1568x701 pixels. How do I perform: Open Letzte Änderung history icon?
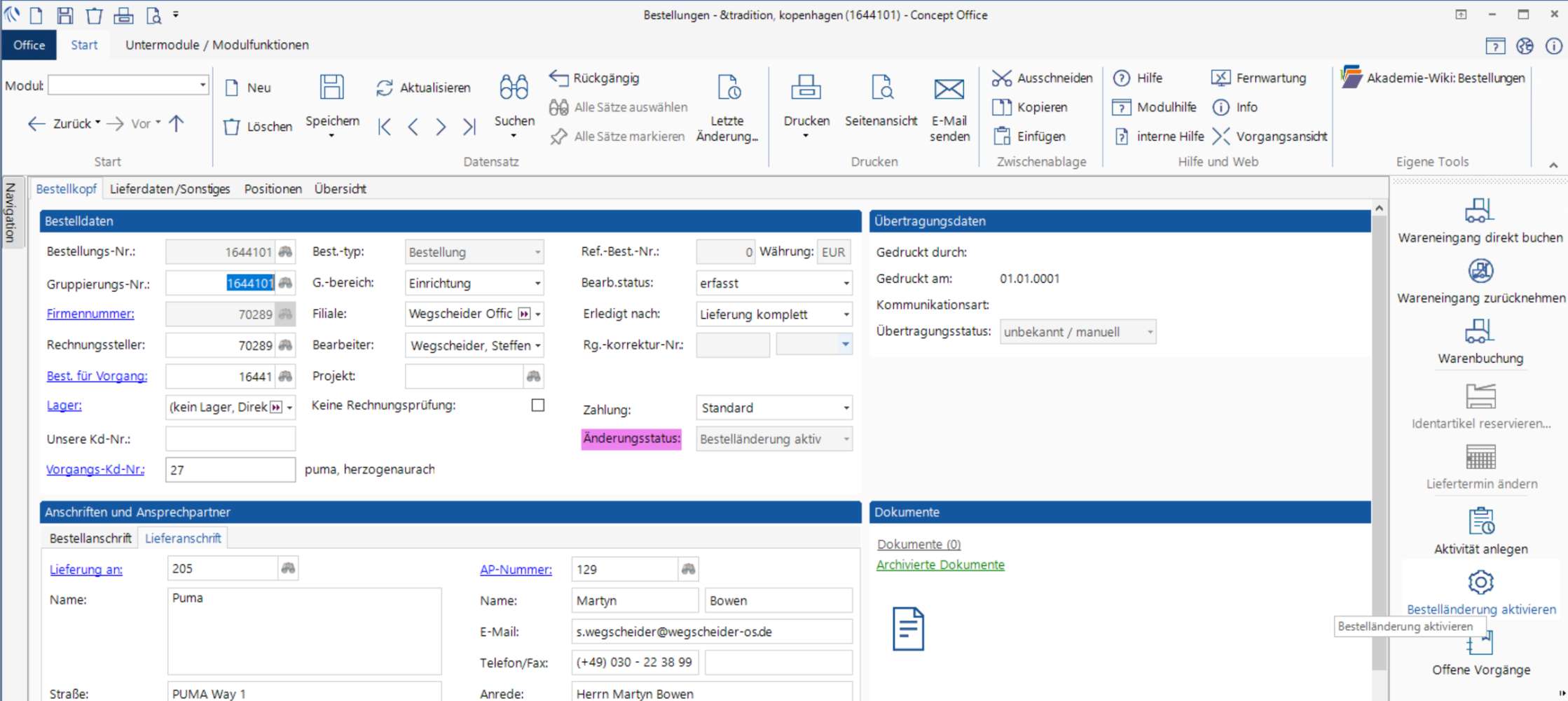click(x=728, y=88)
